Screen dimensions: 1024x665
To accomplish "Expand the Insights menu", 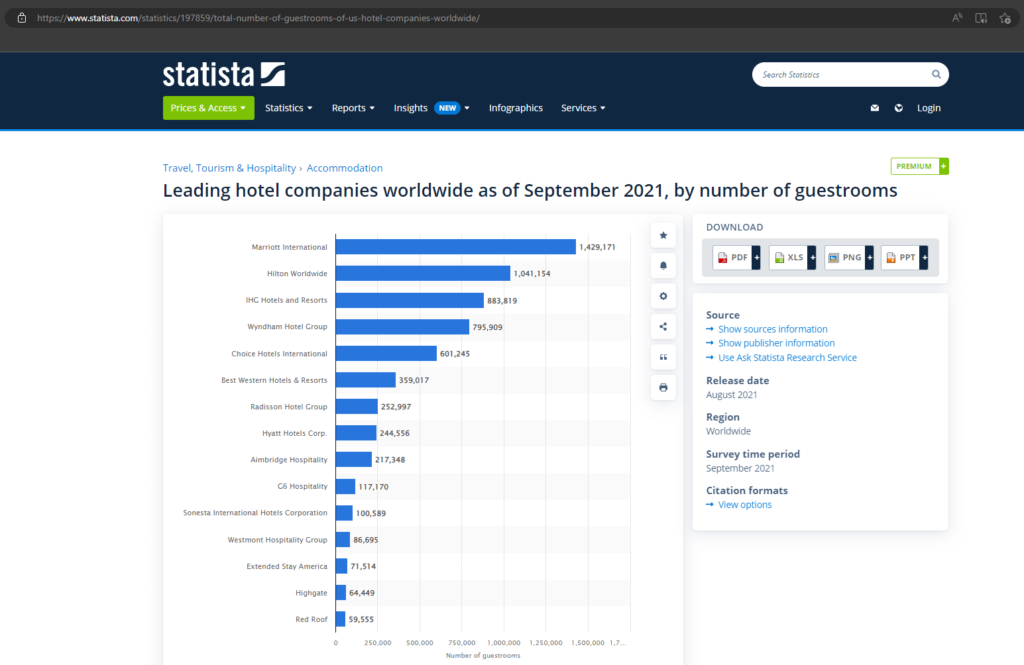I will click(x=431, y=108).
